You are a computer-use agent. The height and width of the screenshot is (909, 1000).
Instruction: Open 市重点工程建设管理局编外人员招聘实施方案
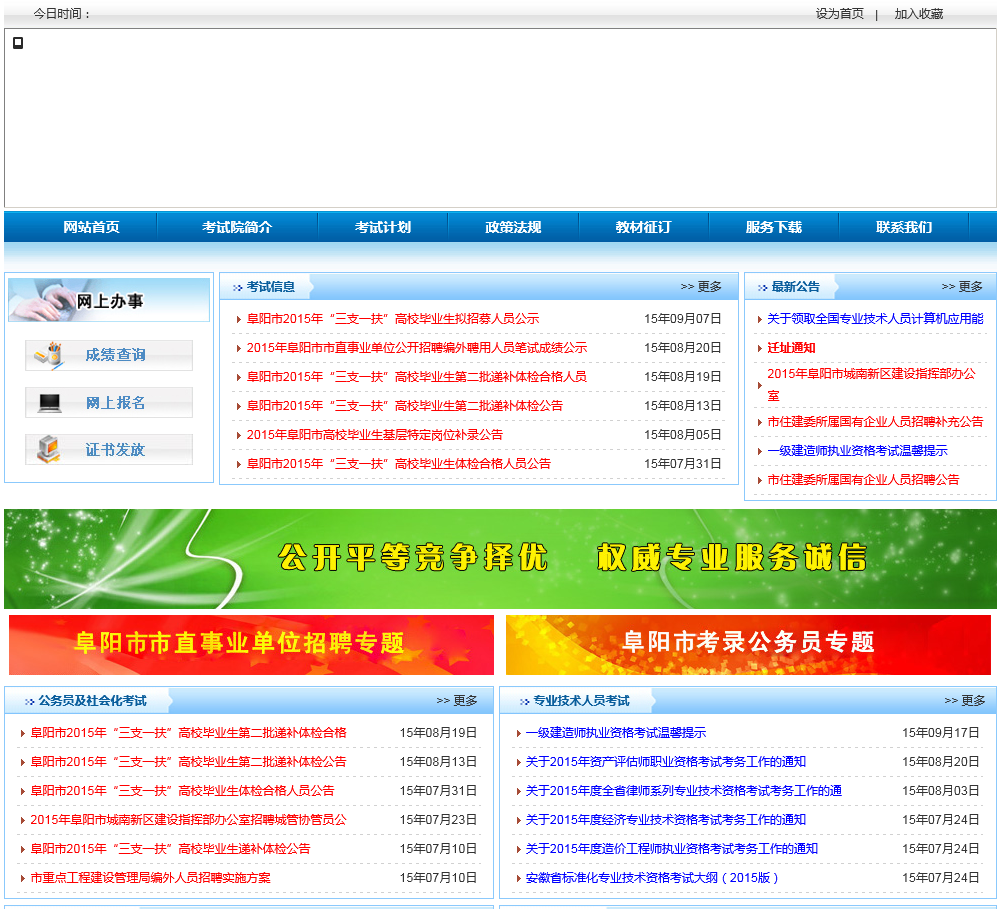[x=151, y=878]
